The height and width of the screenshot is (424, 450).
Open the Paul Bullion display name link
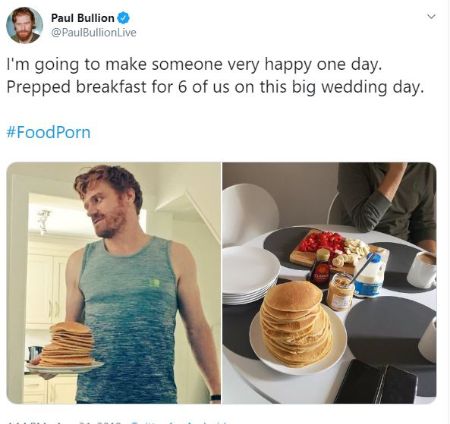pos(82,18)
